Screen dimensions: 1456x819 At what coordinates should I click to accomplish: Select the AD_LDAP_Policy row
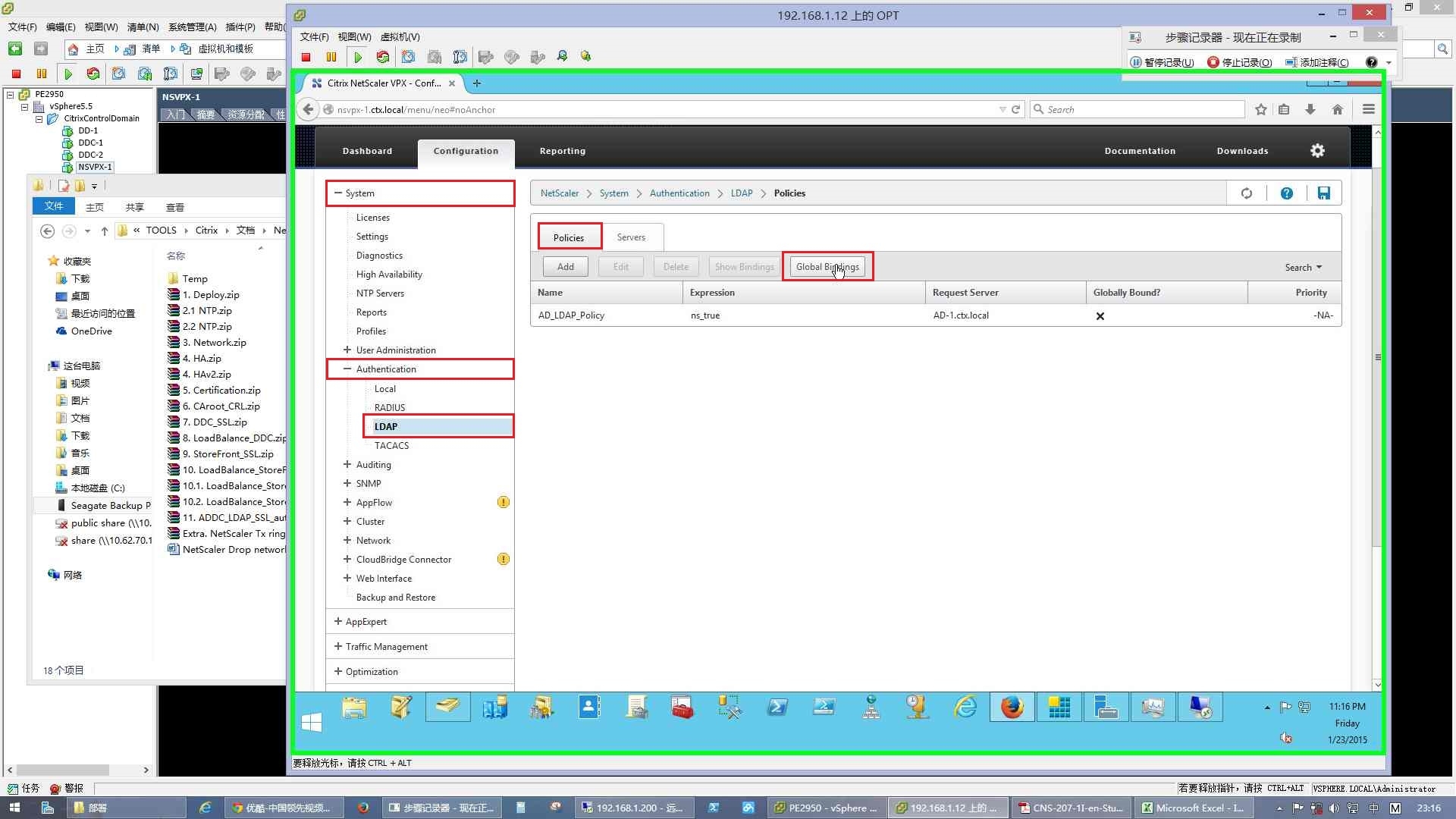coord(936,315)
